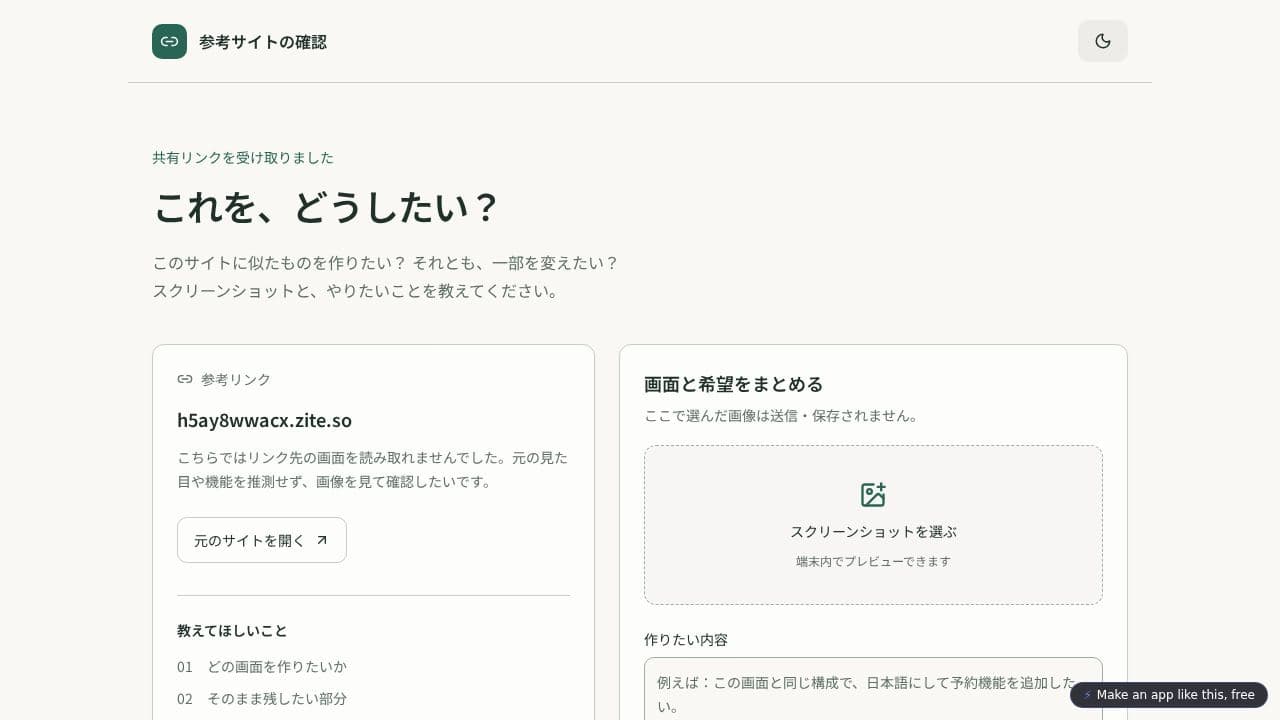Viewport: 1280px width, 720px height.
Task: Click the 参考リンク label text
Action: pos(236,379)
